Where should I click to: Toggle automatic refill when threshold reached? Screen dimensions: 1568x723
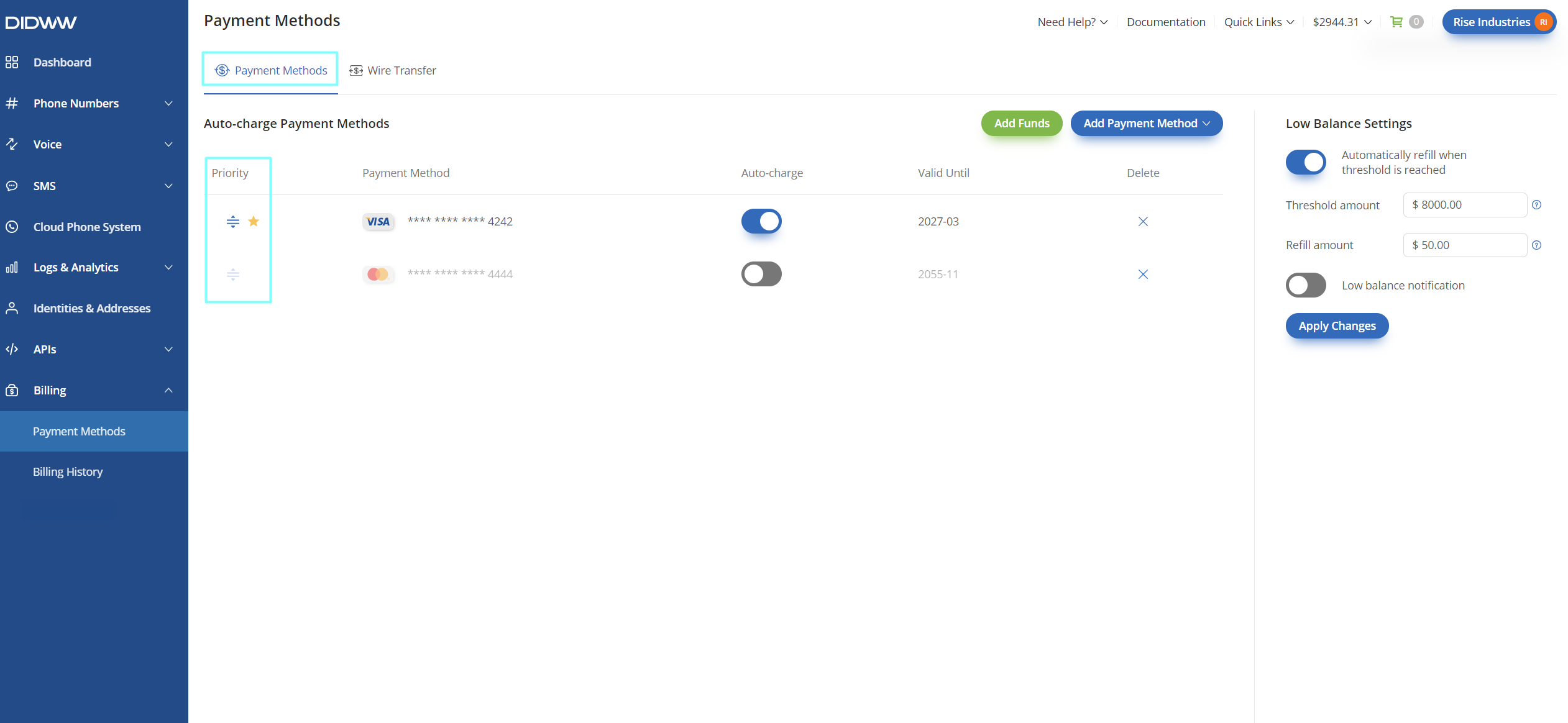(1306, 162)
